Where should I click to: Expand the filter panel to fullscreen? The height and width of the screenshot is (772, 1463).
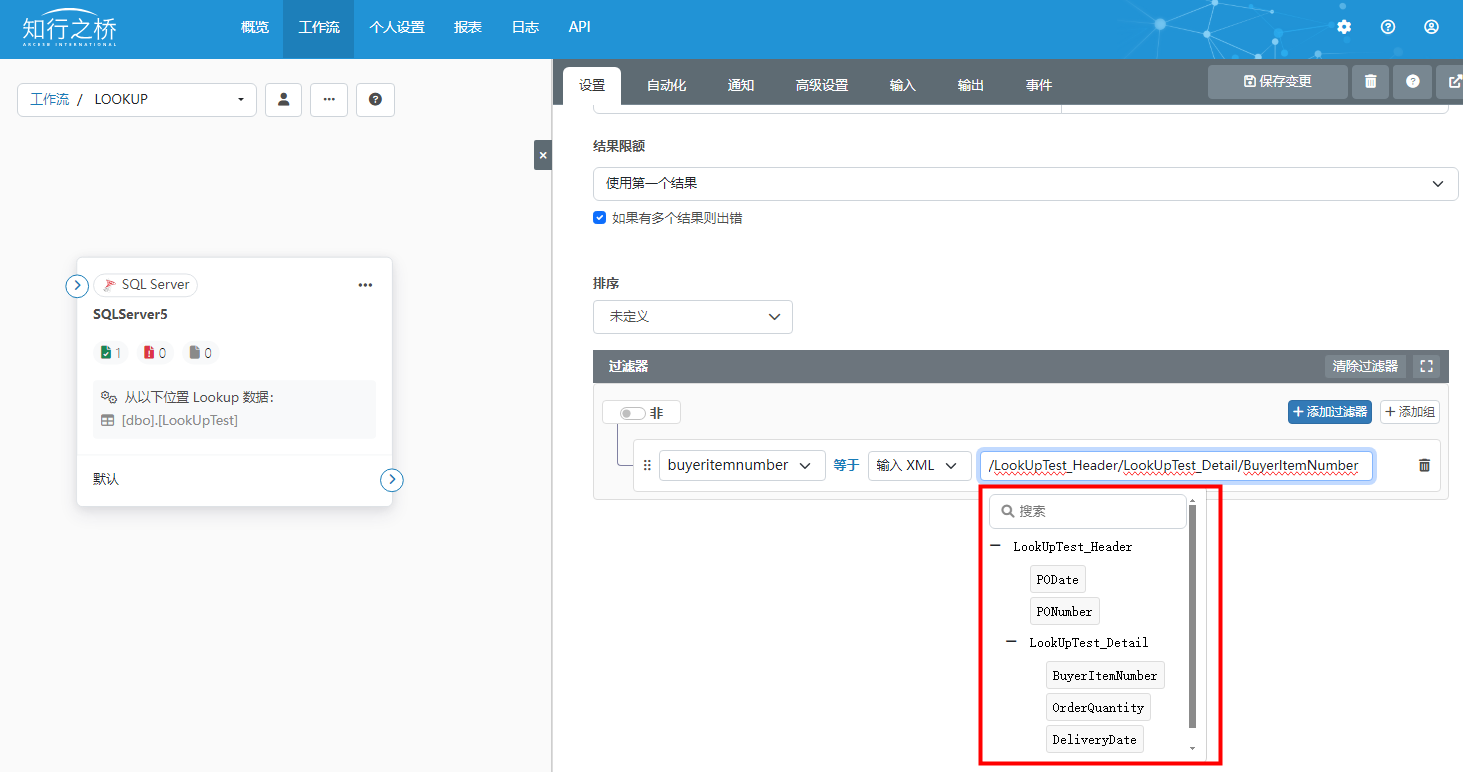pyautogui.click(x=1427, y=366)
